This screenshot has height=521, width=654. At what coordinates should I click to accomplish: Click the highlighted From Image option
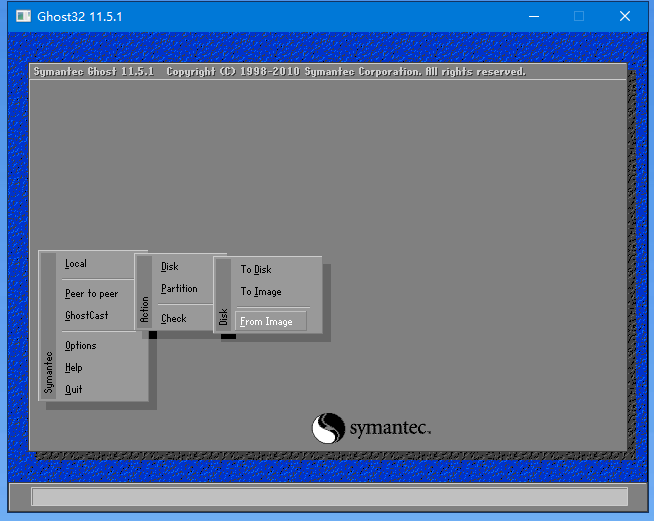pos(271,322)
